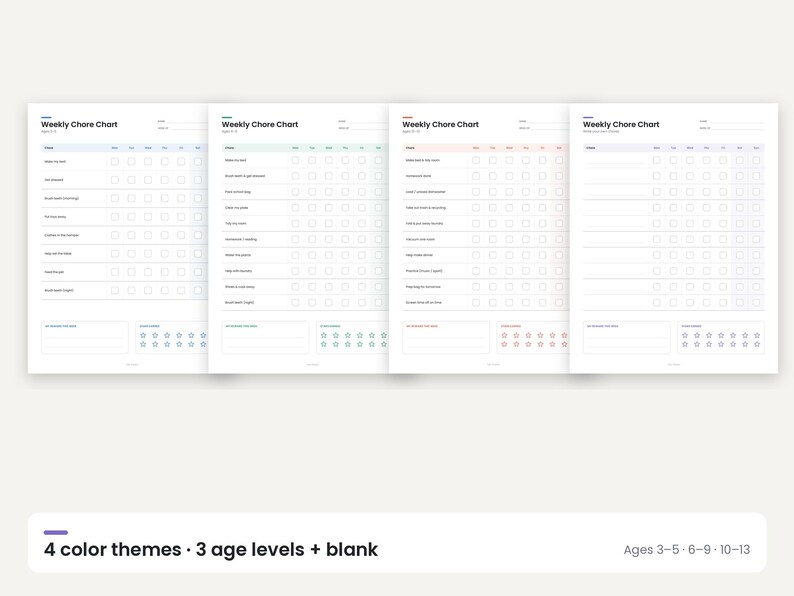794x596 pixels.
Task: Click the purple blank chart's 'Weekly Chore Chart' title
Action: 621,125
